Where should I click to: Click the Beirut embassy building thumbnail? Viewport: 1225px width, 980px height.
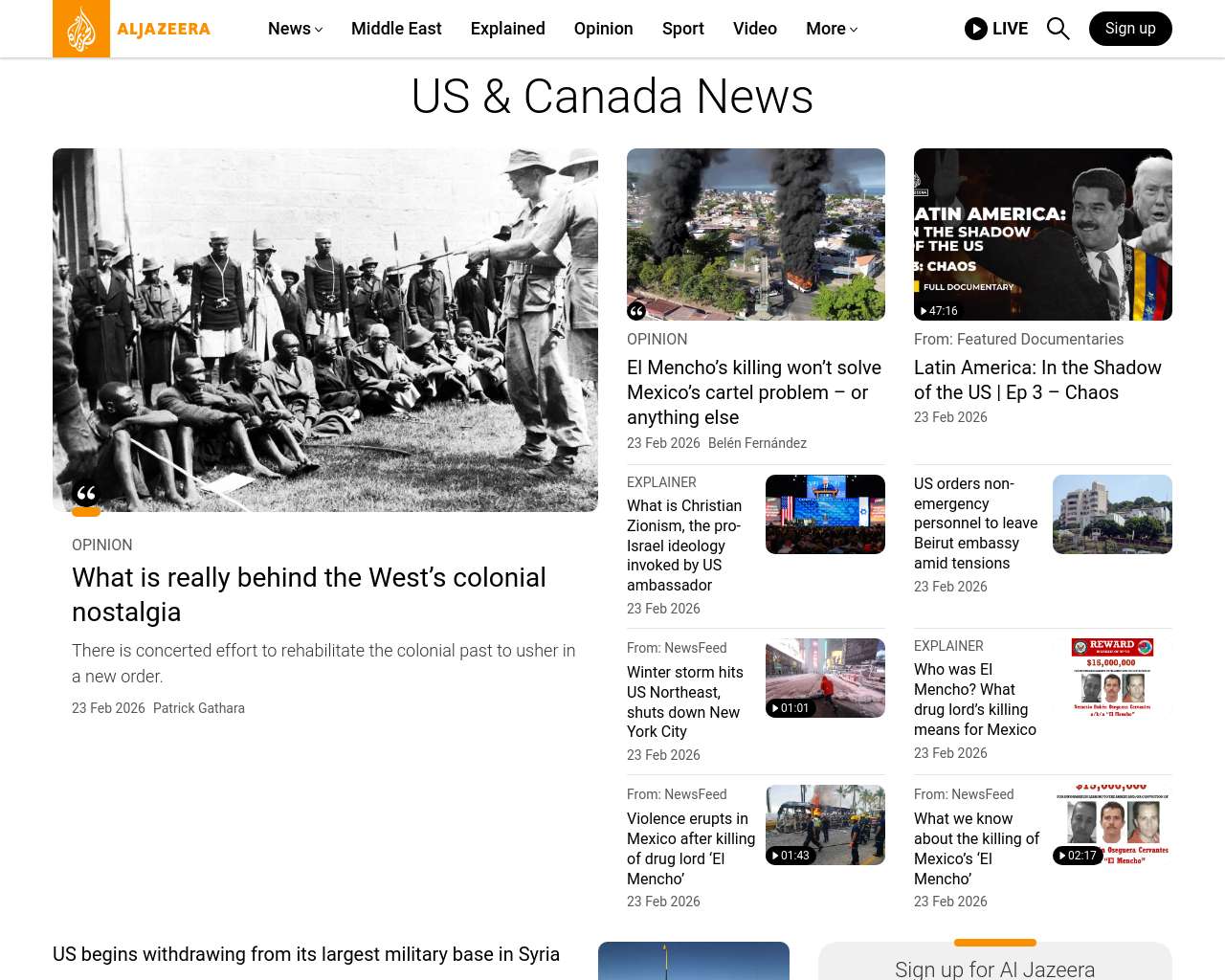(x=1112, y=514)
